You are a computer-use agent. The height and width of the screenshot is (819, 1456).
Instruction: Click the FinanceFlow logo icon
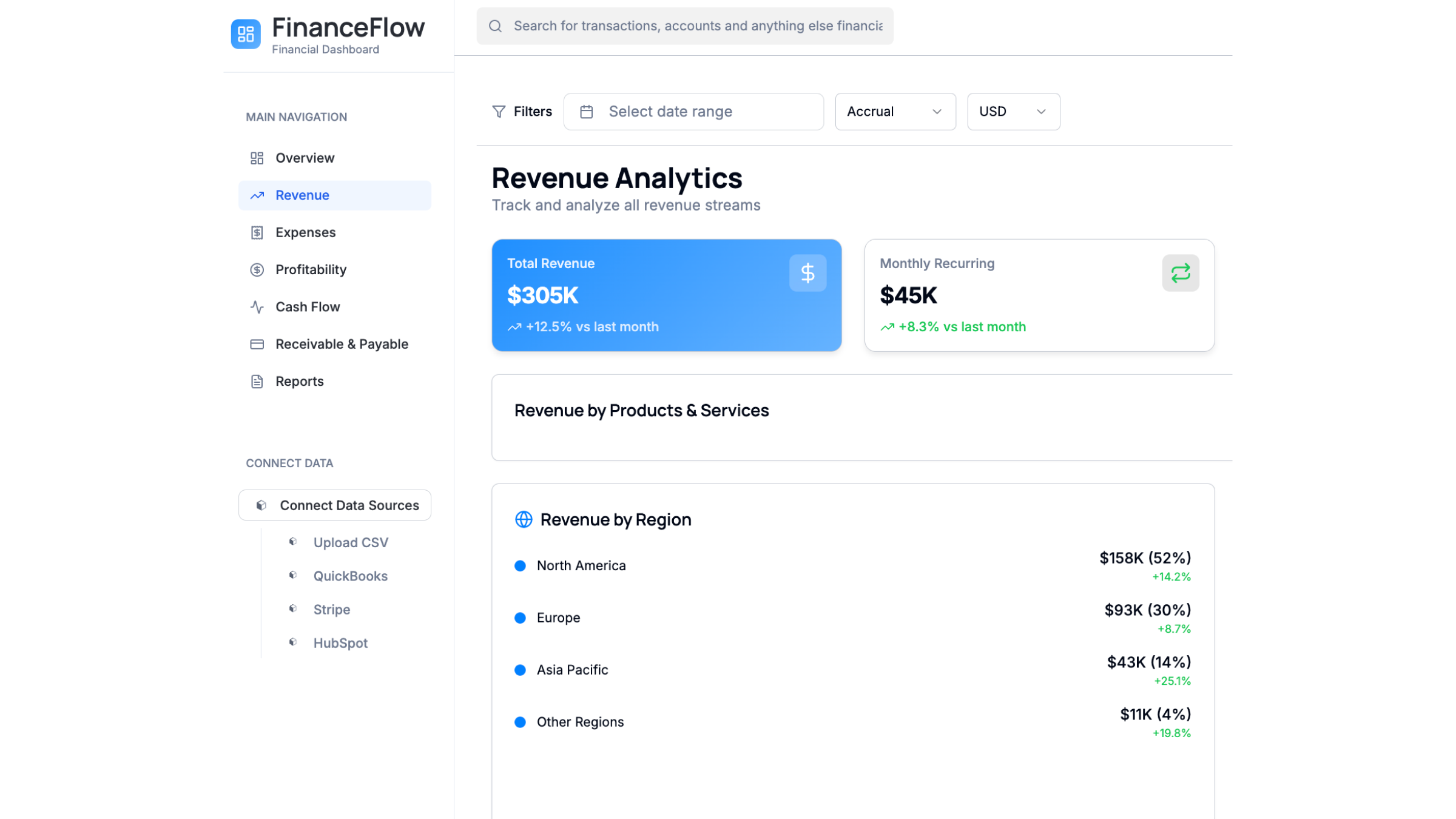[246, 34]
